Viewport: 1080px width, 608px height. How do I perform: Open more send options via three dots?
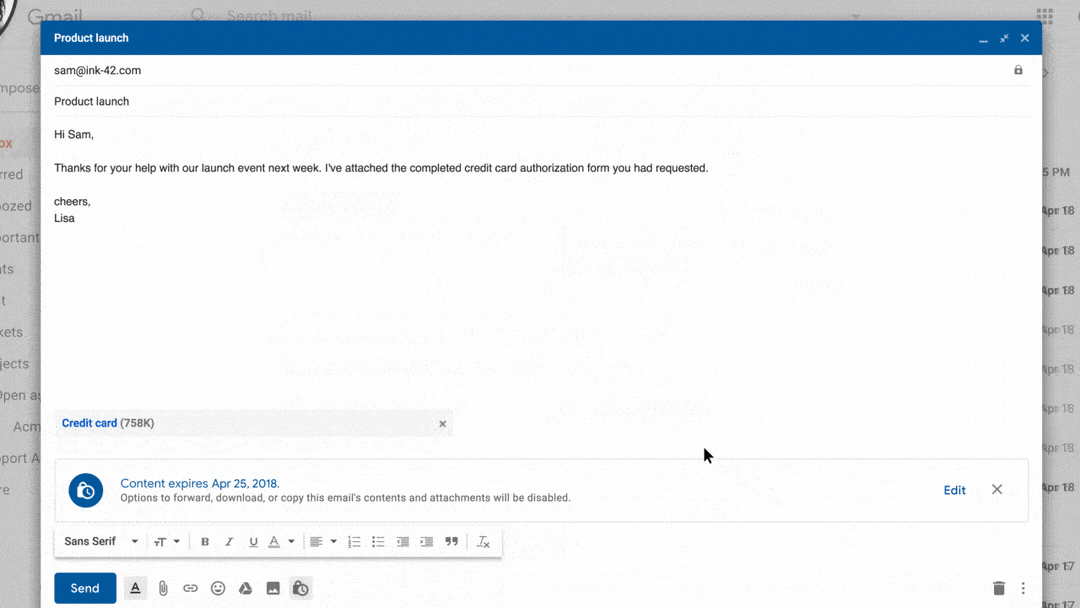click(1022, 588)
